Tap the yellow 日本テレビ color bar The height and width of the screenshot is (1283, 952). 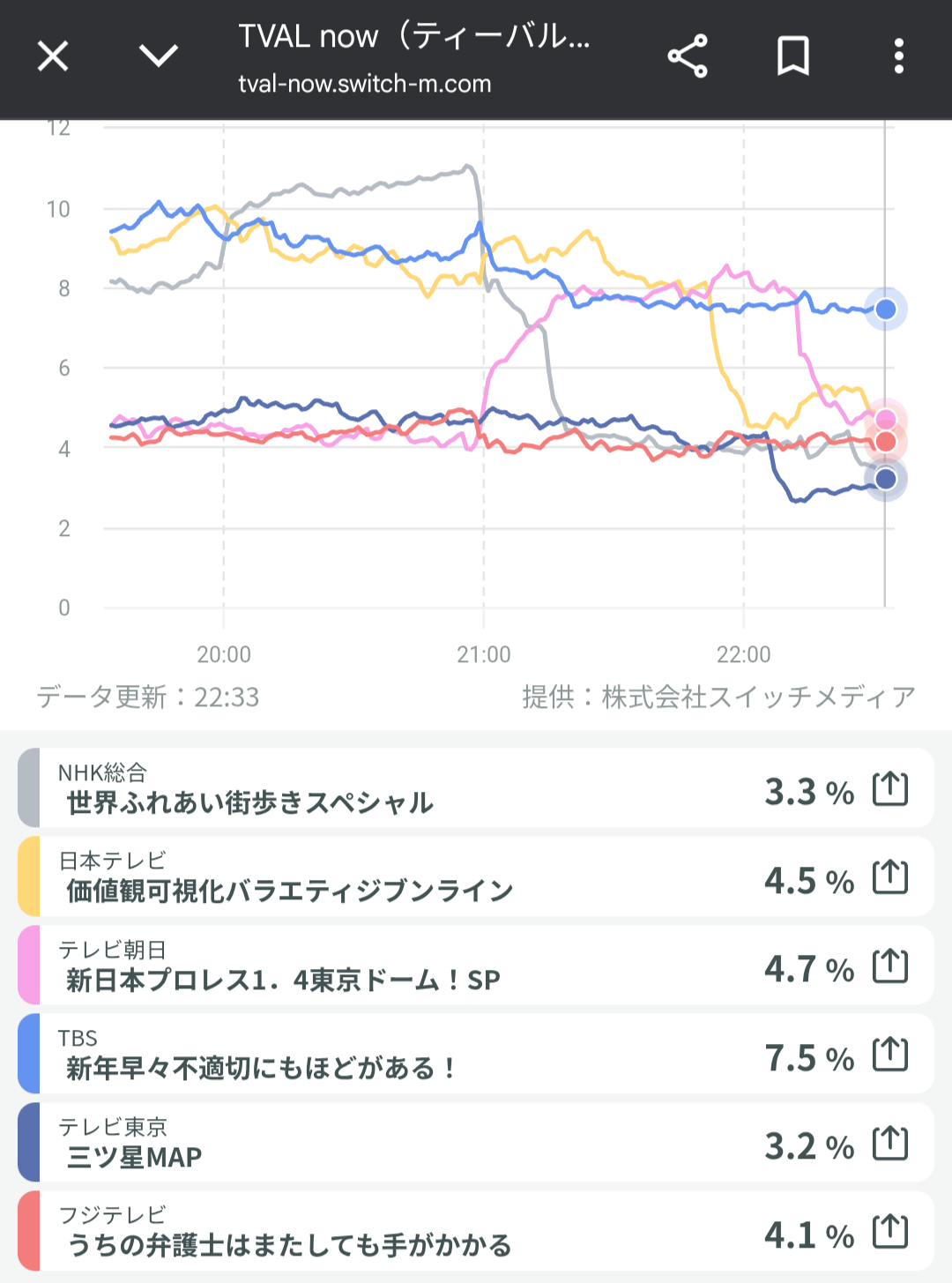pyautogui.click(x=29, y=877)
